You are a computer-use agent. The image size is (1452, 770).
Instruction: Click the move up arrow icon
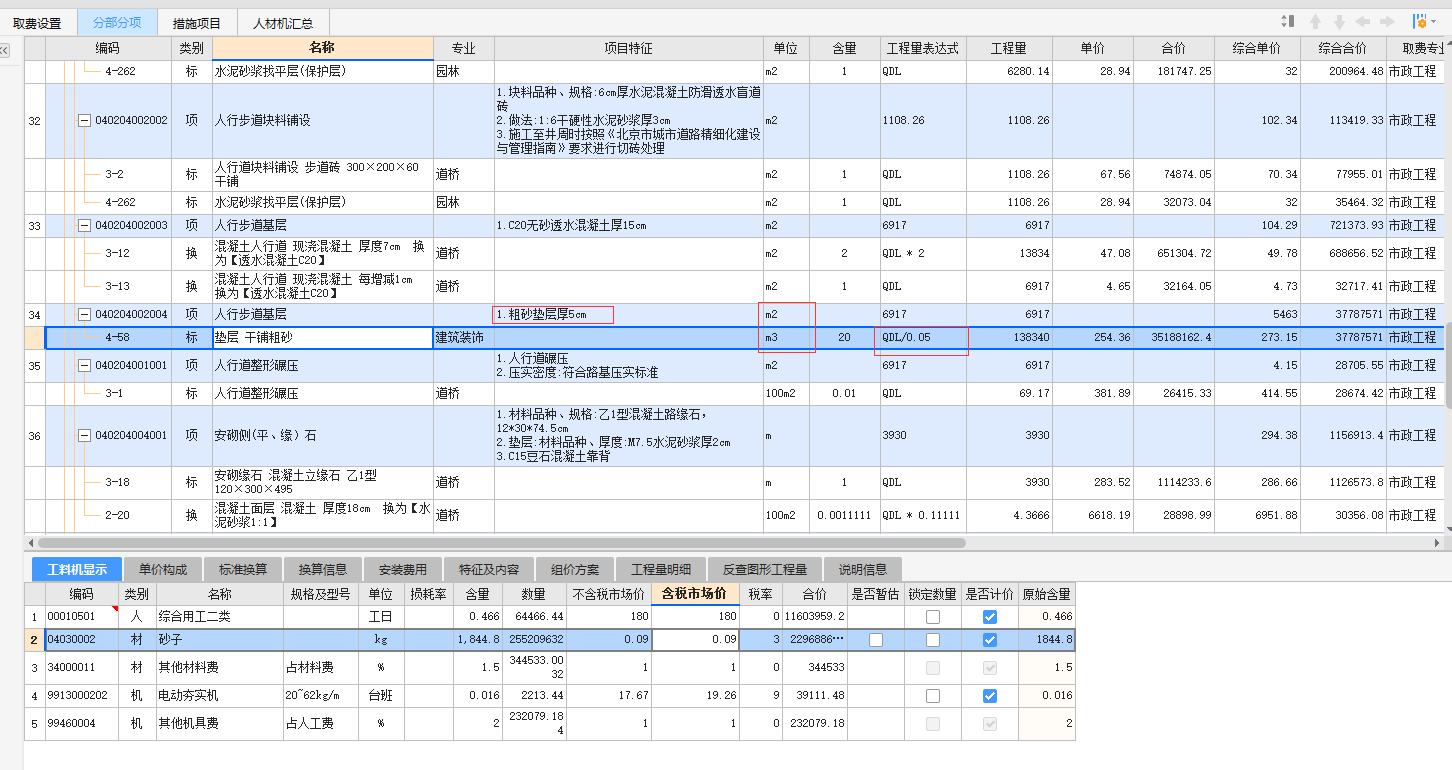point(1315,21)
